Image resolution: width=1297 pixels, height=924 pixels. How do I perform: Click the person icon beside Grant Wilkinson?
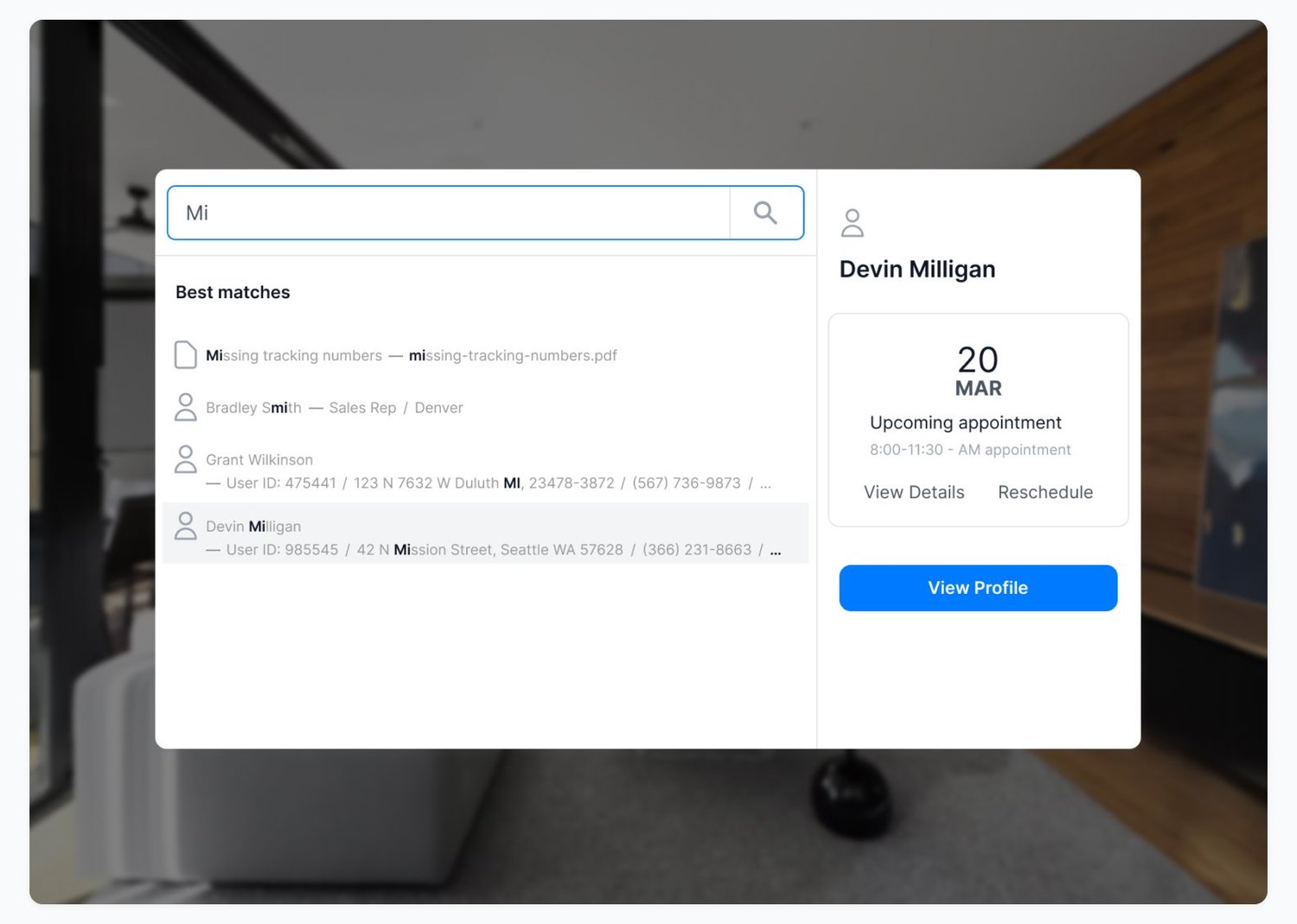pos(185,459)
